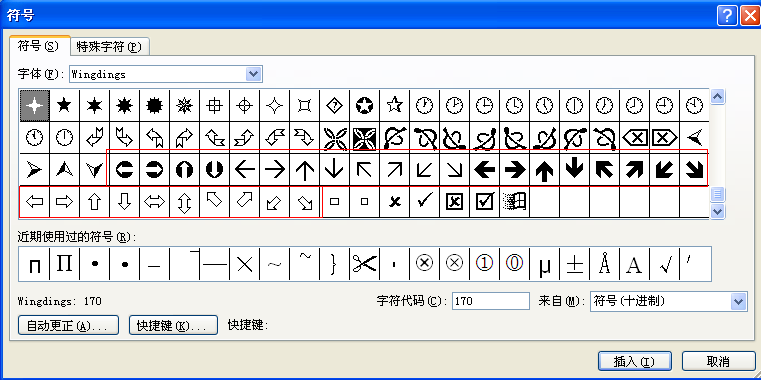
Task: Pick the thin left arrow symbol
Action: point(245,169)
